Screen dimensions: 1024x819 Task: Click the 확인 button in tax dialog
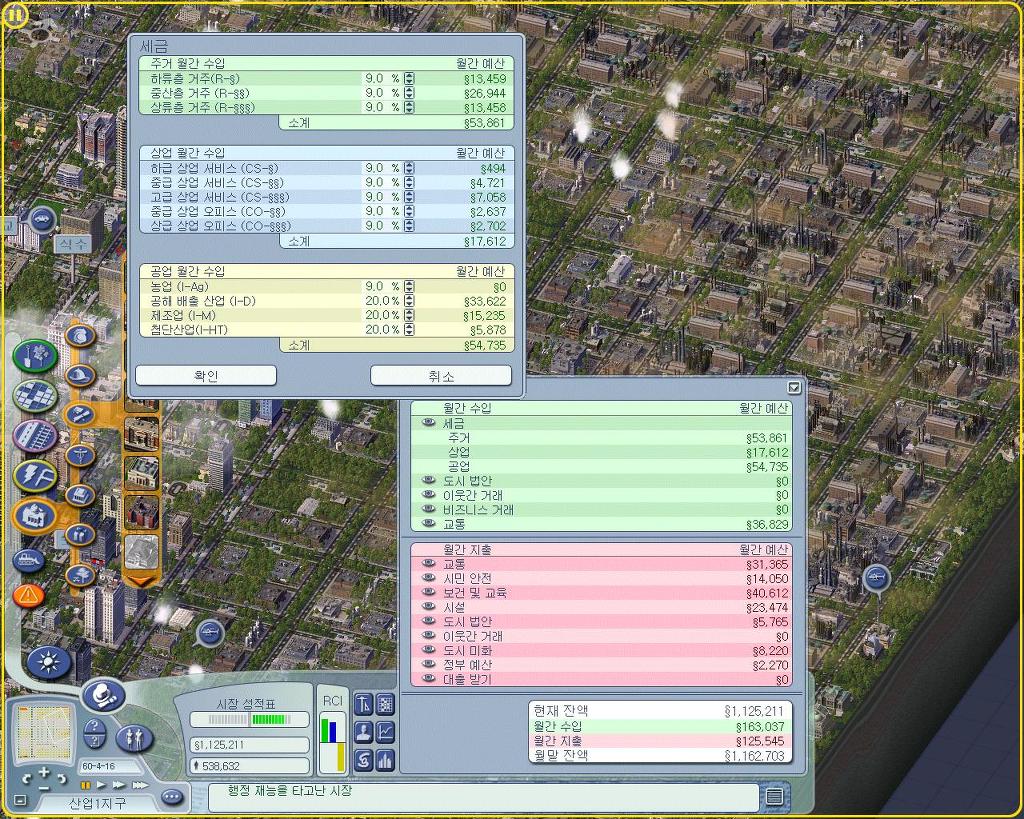coord(206,375)
